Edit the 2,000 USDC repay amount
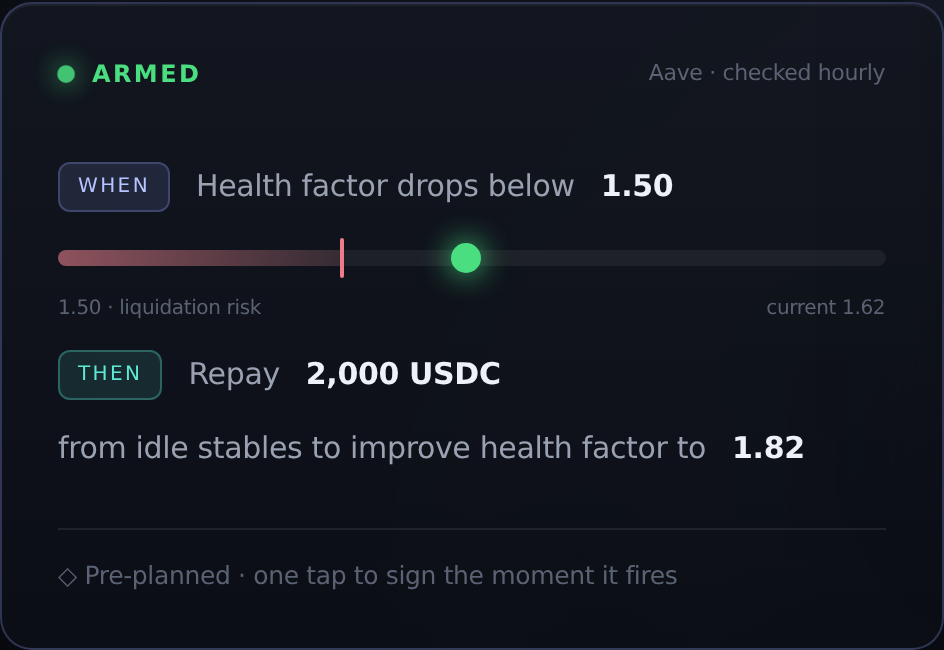This screenshot has width=944, height=650. click(x=403, y=374)
